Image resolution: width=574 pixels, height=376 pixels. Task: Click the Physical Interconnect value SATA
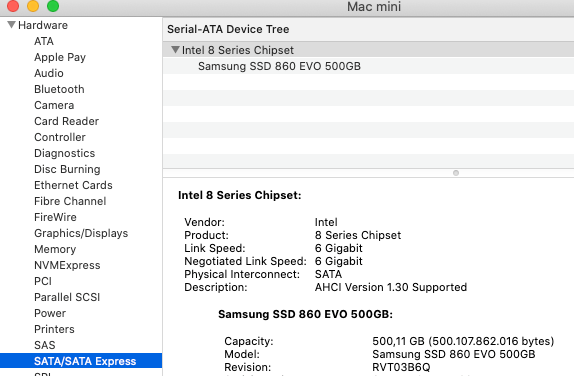328,274
